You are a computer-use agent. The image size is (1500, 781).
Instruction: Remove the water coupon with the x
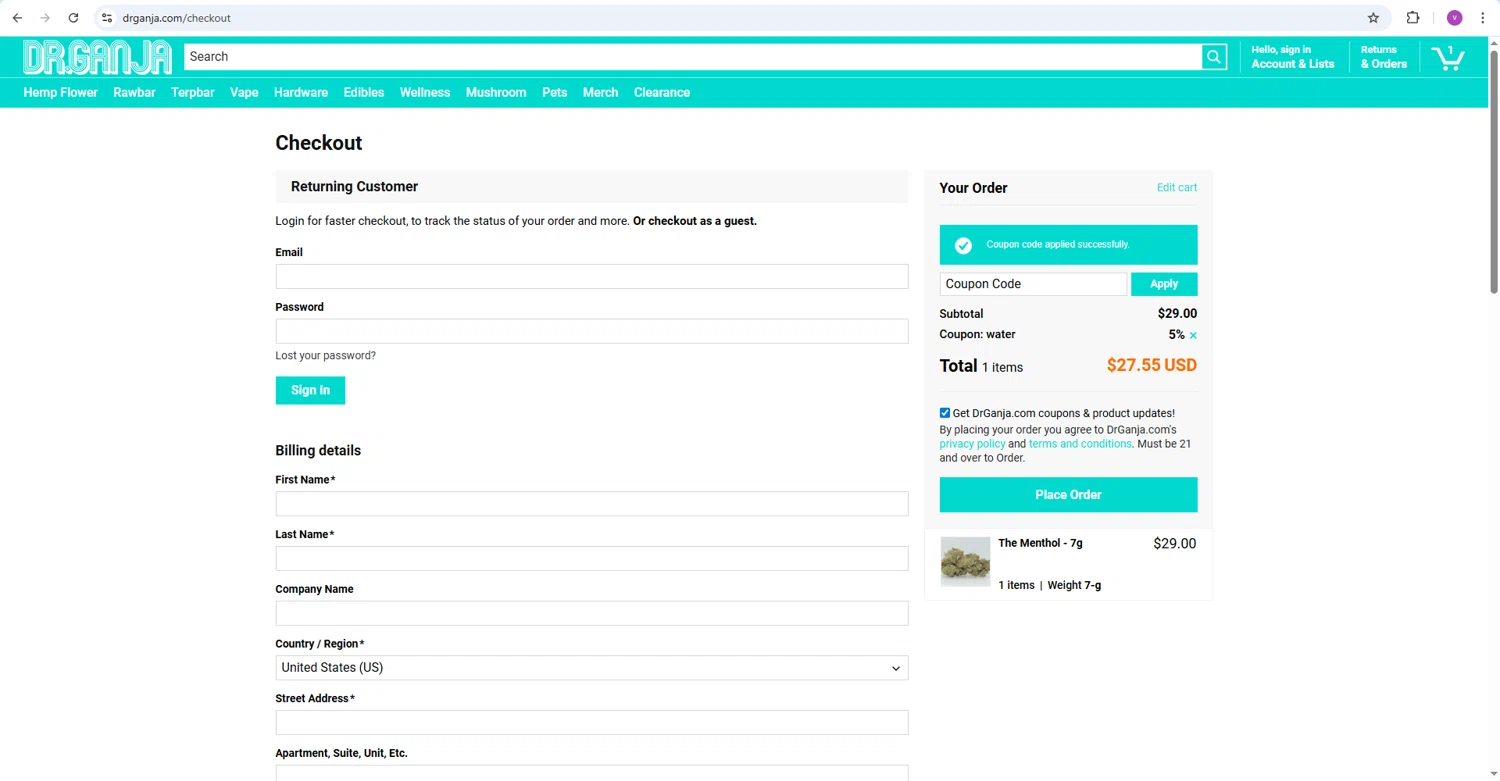(x=1193, y=335)
